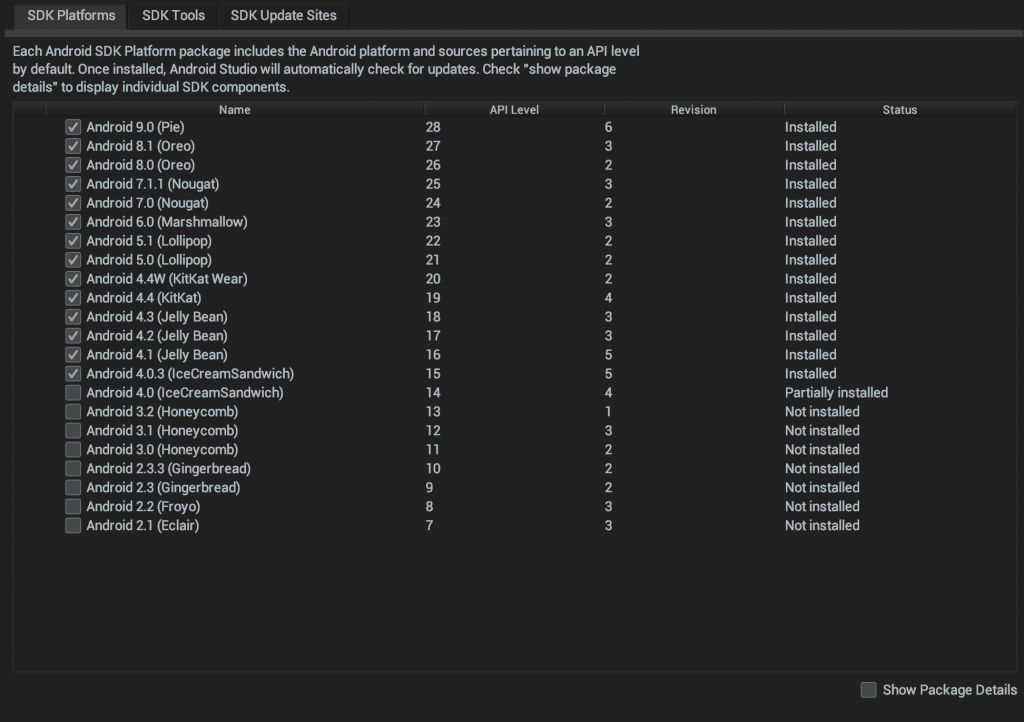Select 'Android 2.3.3 (Gingerbread)' name text

tap(168, 468)
